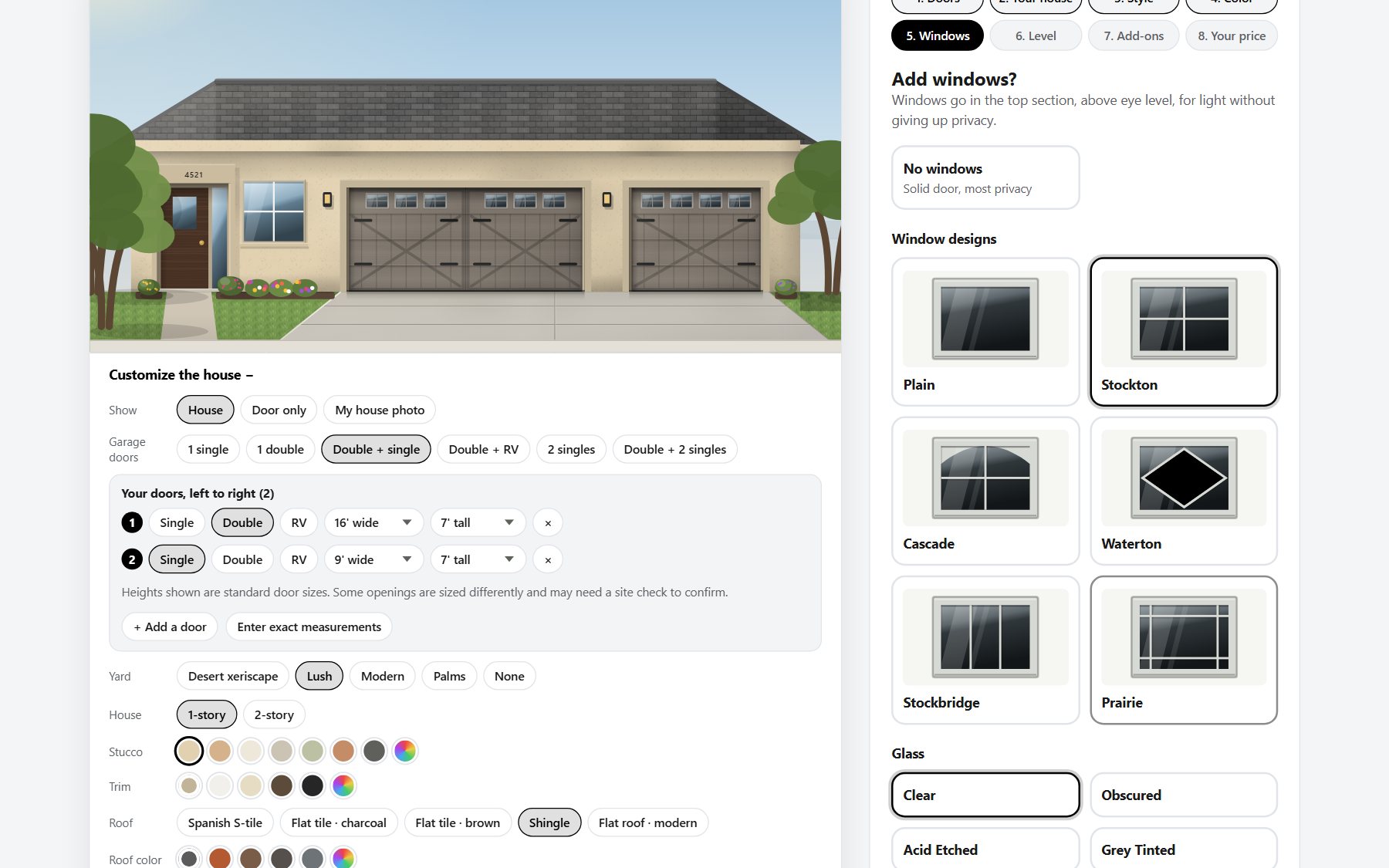Viewport: 1389px width, 868px height.
Task: Pick the Prairie window design
Action: coord(1184,650)
